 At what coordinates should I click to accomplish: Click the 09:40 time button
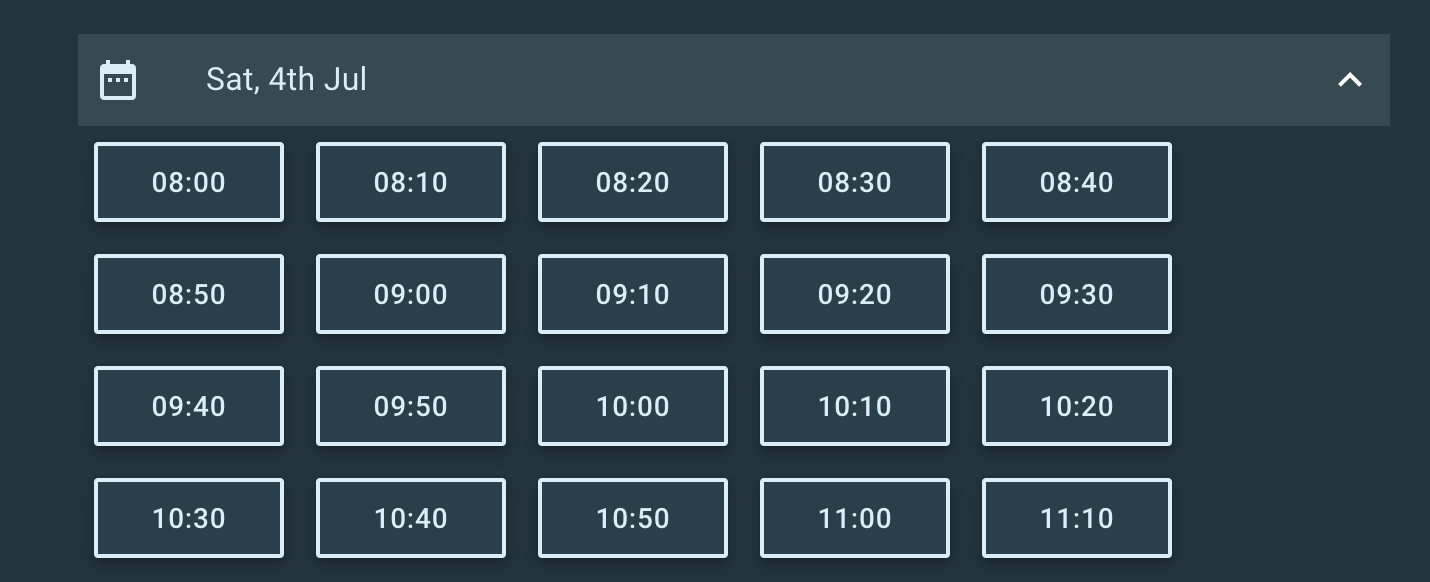(189, 406)
